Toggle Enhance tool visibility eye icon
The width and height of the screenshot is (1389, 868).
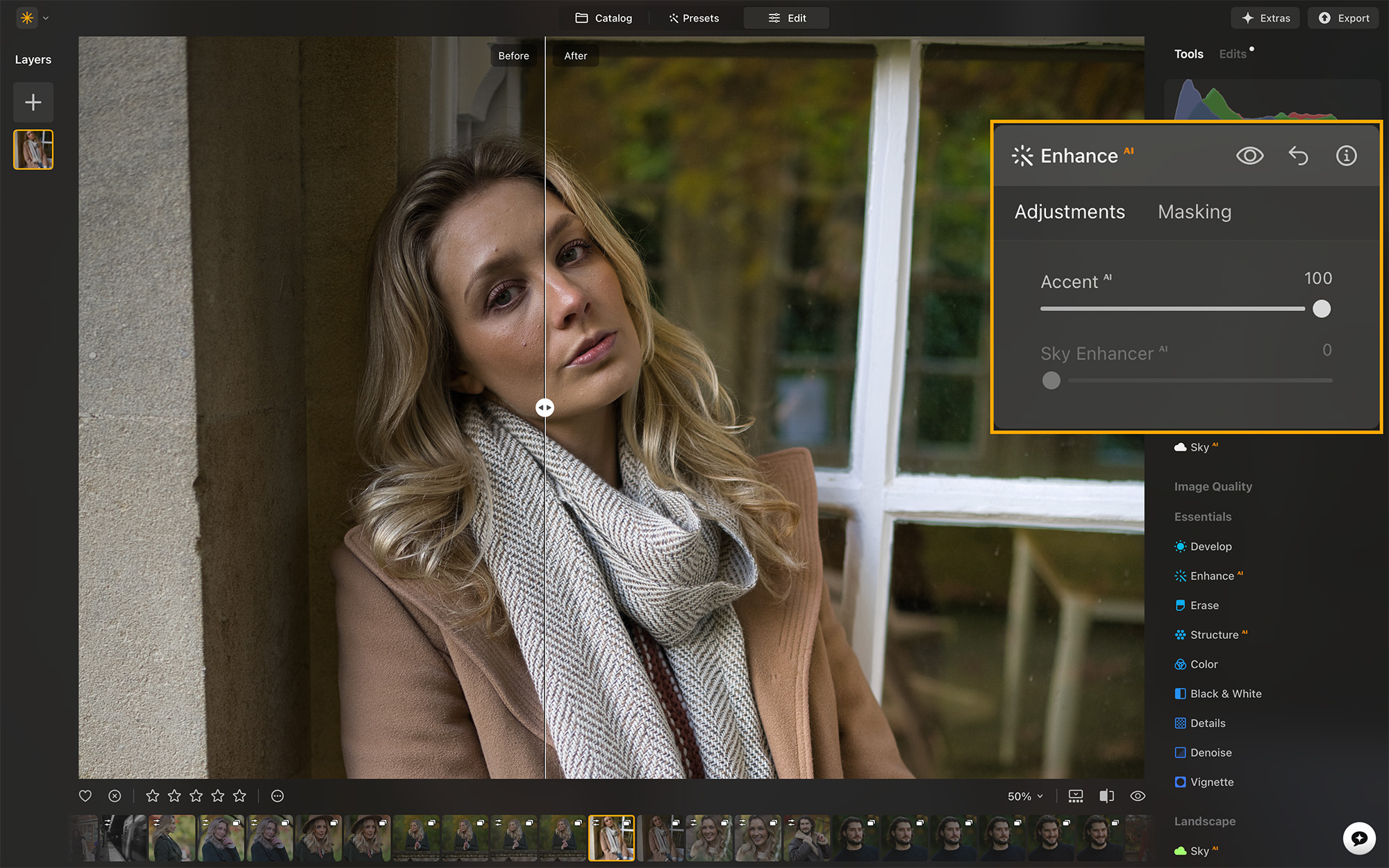click(1250, 156)
